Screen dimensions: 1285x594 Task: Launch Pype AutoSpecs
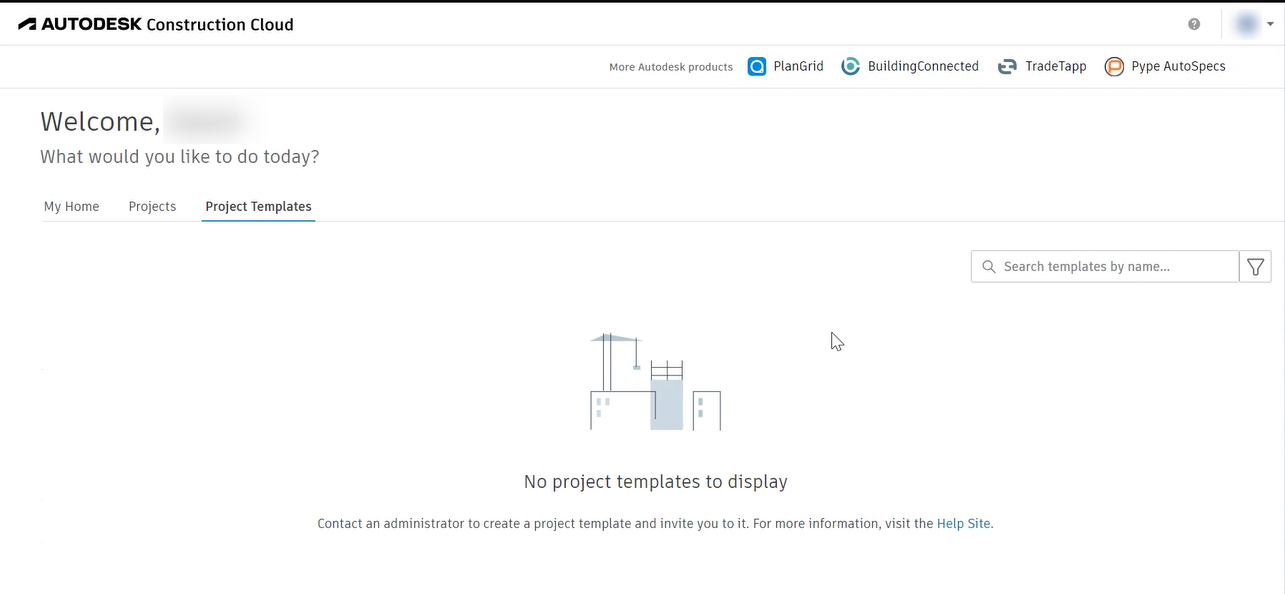[x=1113, y=66]
